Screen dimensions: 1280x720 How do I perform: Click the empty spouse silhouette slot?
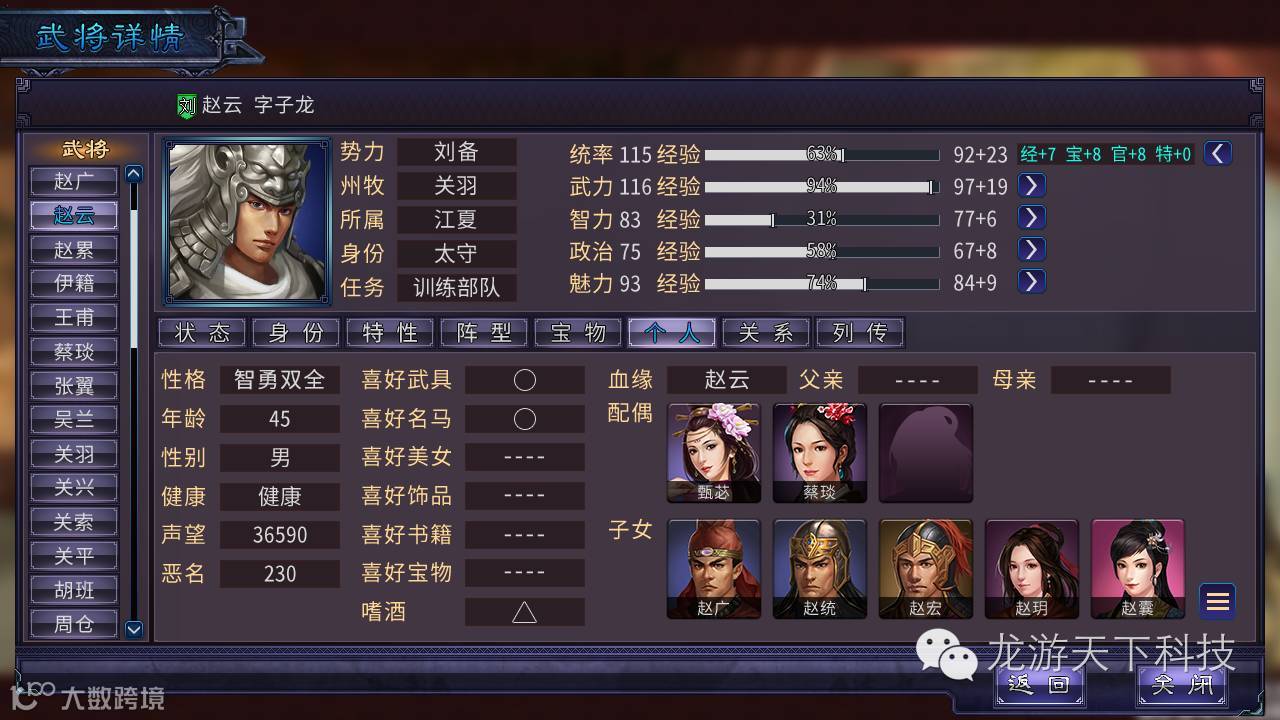coord(926,453)
